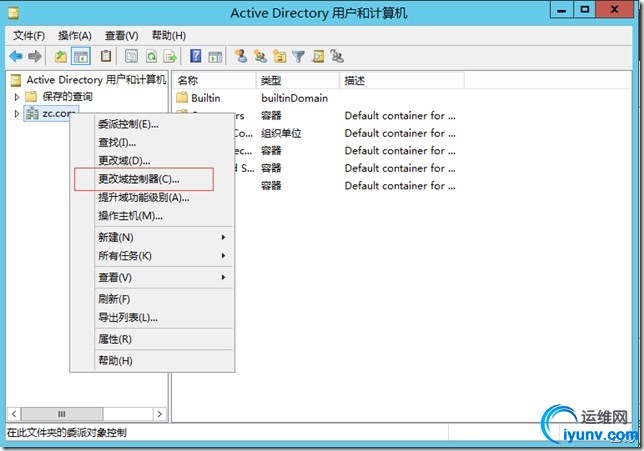Open the 文件(F) menu
Image resolution: width=644 pixels, height=451 pixels.
(x=29, y=36)
